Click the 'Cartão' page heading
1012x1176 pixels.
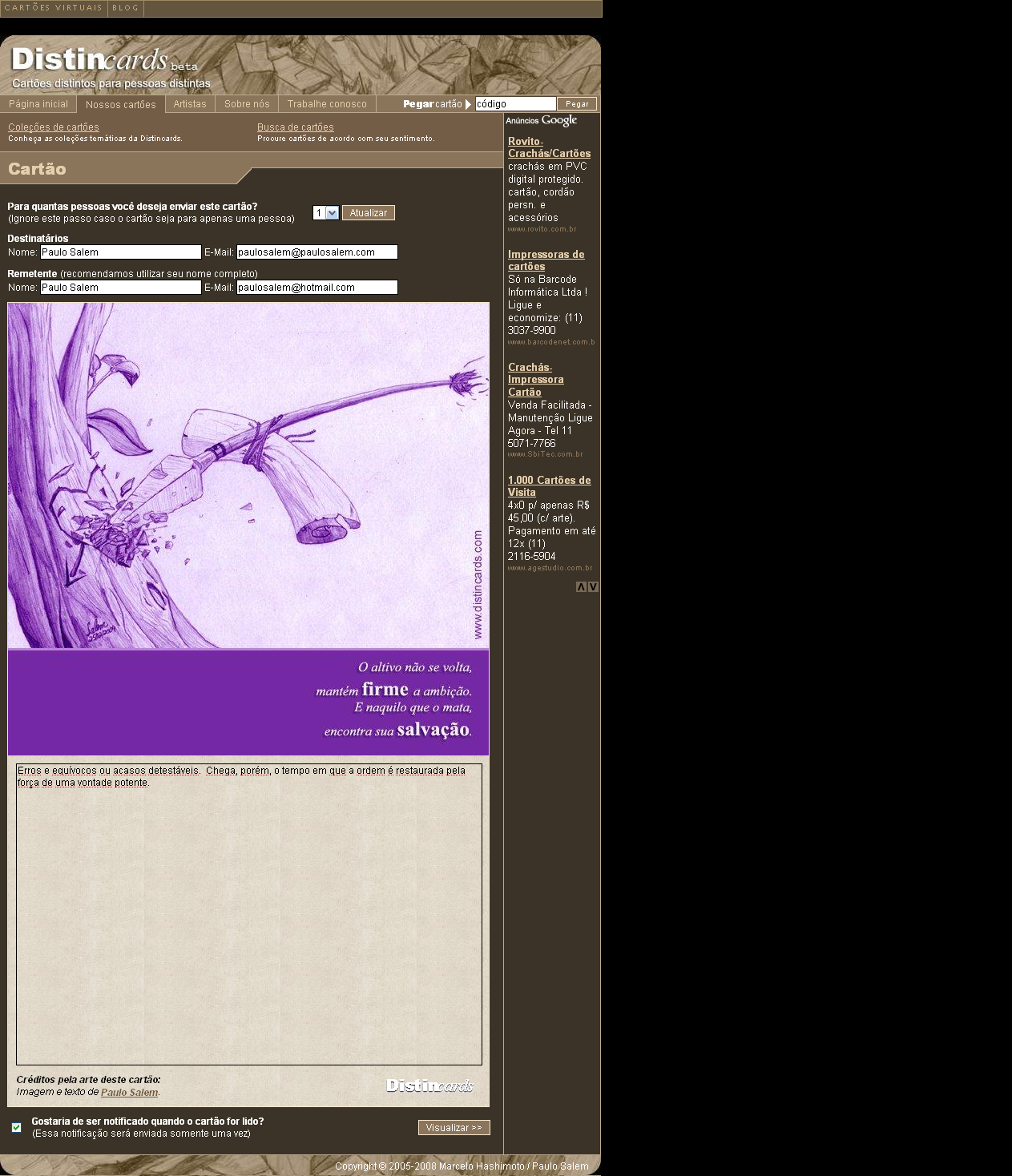coord(37,169)
